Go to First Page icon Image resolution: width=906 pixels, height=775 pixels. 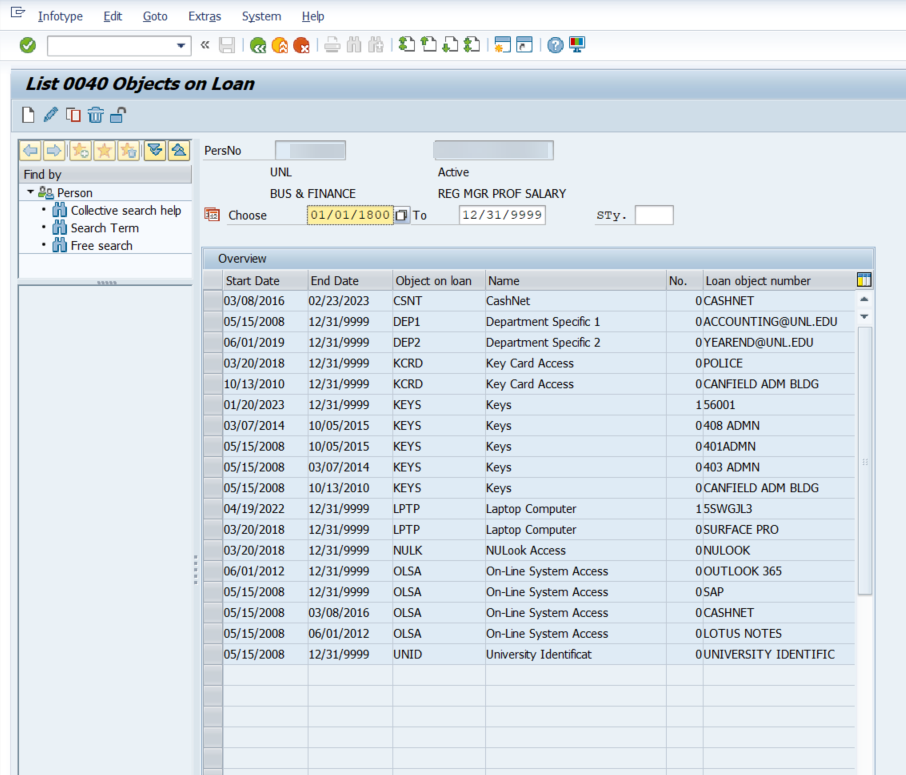click(407, 45)
